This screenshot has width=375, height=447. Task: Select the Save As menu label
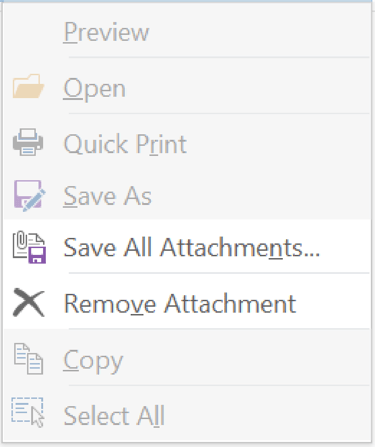108,196
